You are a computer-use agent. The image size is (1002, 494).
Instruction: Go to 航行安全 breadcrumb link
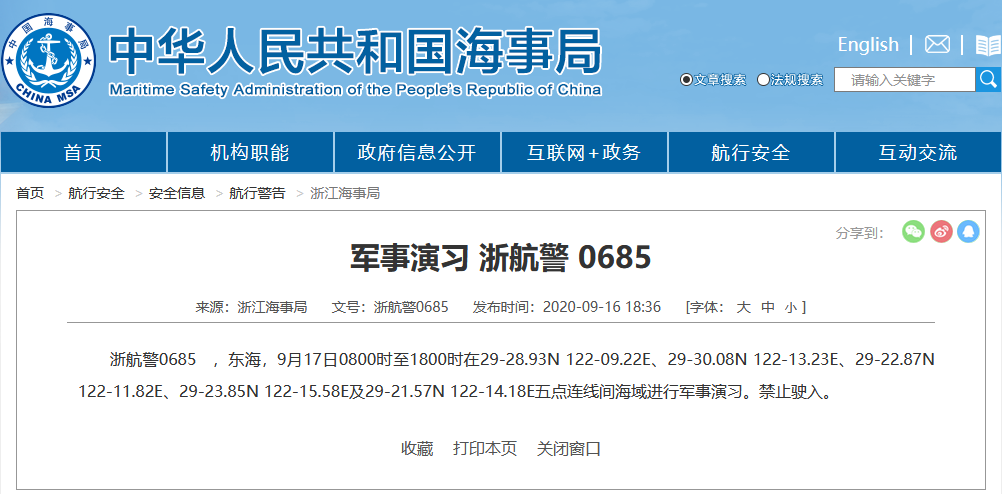(x=96, y=193)
